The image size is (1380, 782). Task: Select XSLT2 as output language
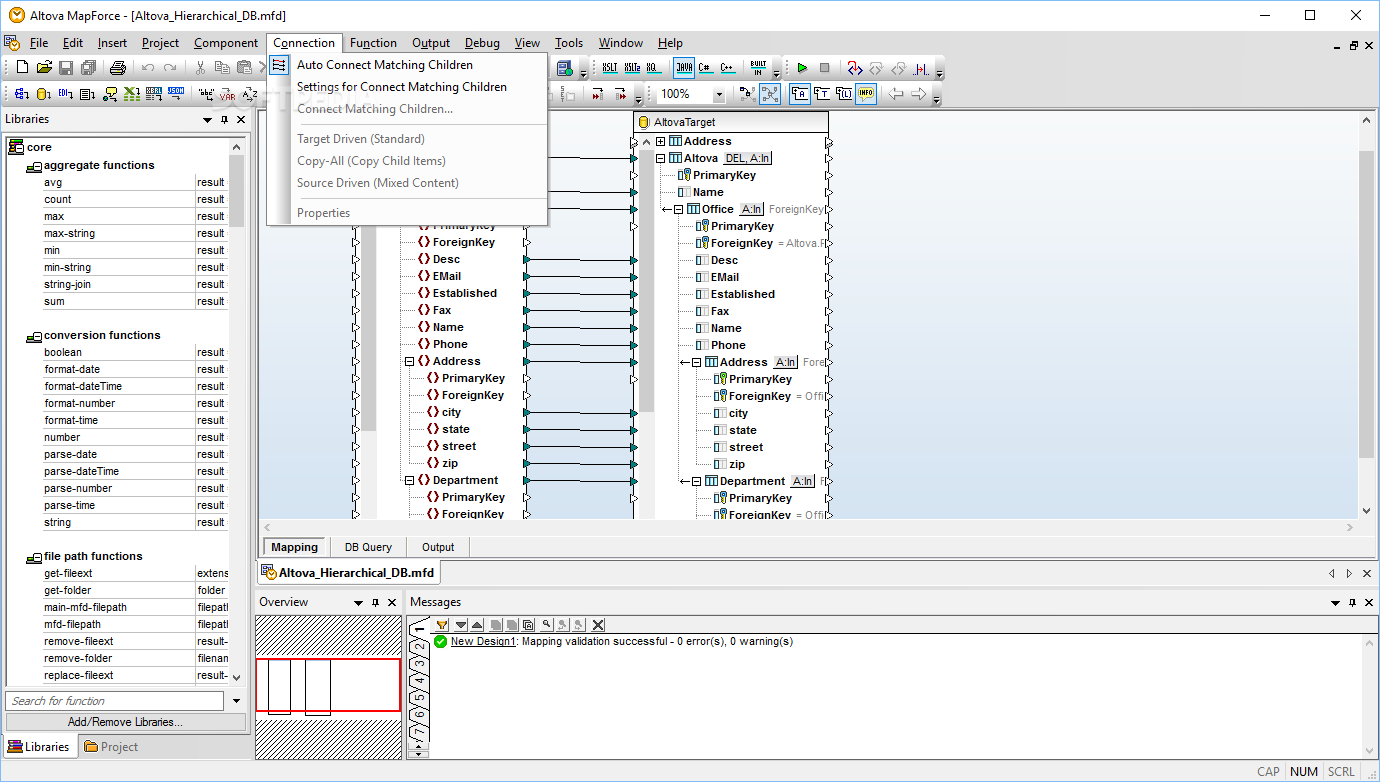[632, 68]
